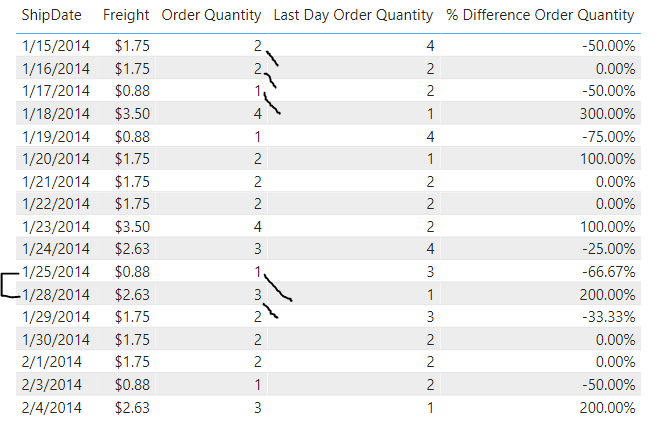Select the freight cell in 1/24/2014 row
657x435 pixels.
133,249
